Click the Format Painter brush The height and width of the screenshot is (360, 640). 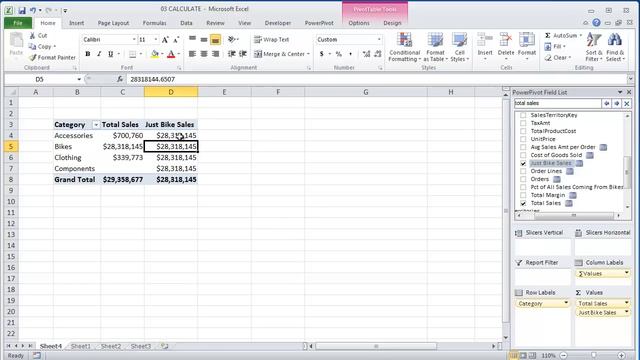click(x=33, y=58)
